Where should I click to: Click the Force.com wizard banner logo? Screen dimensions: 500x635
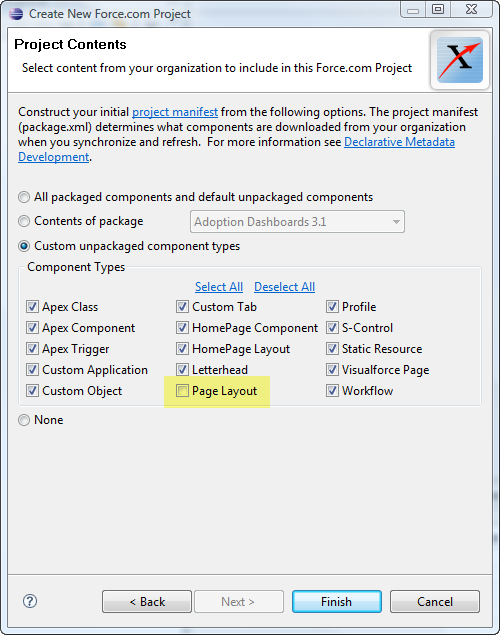(x=460, y=60)
